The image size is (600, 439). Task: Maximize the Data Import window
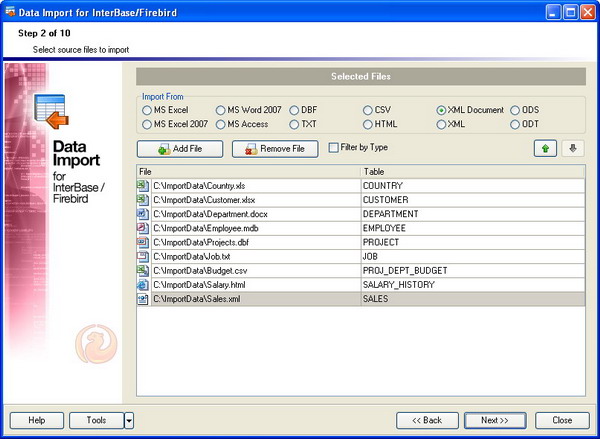571,12
